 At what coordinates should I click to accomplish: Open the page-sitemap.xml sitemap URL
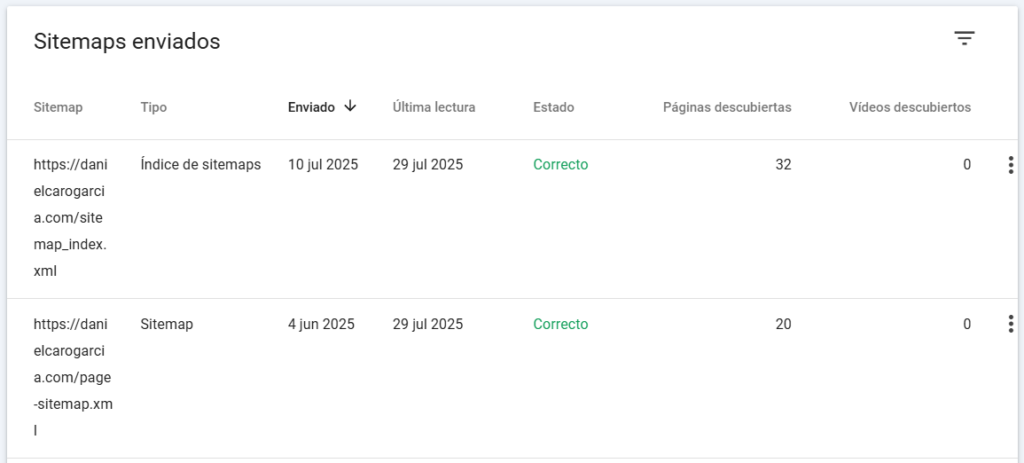(x=72, y=377)
